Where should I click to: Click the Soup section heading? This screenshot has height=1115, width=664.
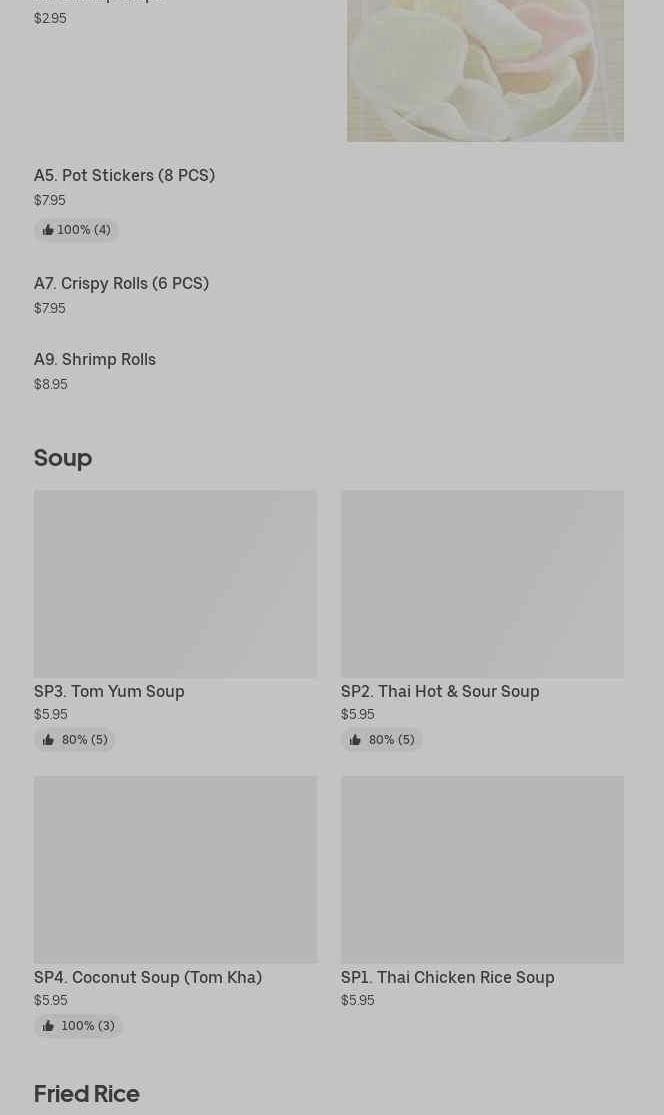[x=63, y=458]
